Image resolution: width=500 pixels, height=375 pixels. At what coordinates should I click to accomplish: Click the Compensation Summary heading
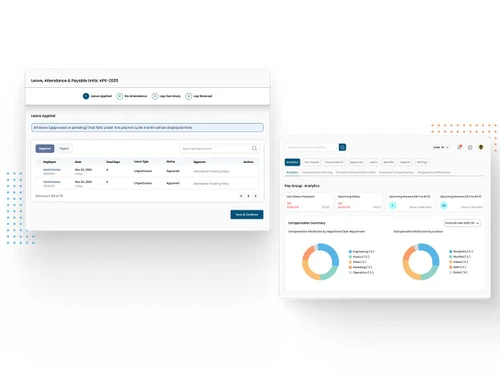[x=307, y=223]
